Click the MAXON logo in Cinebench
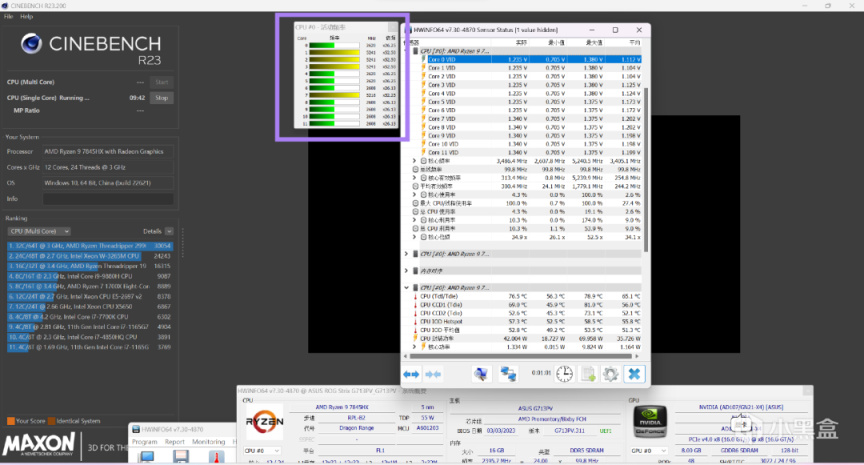 (39, 444)
